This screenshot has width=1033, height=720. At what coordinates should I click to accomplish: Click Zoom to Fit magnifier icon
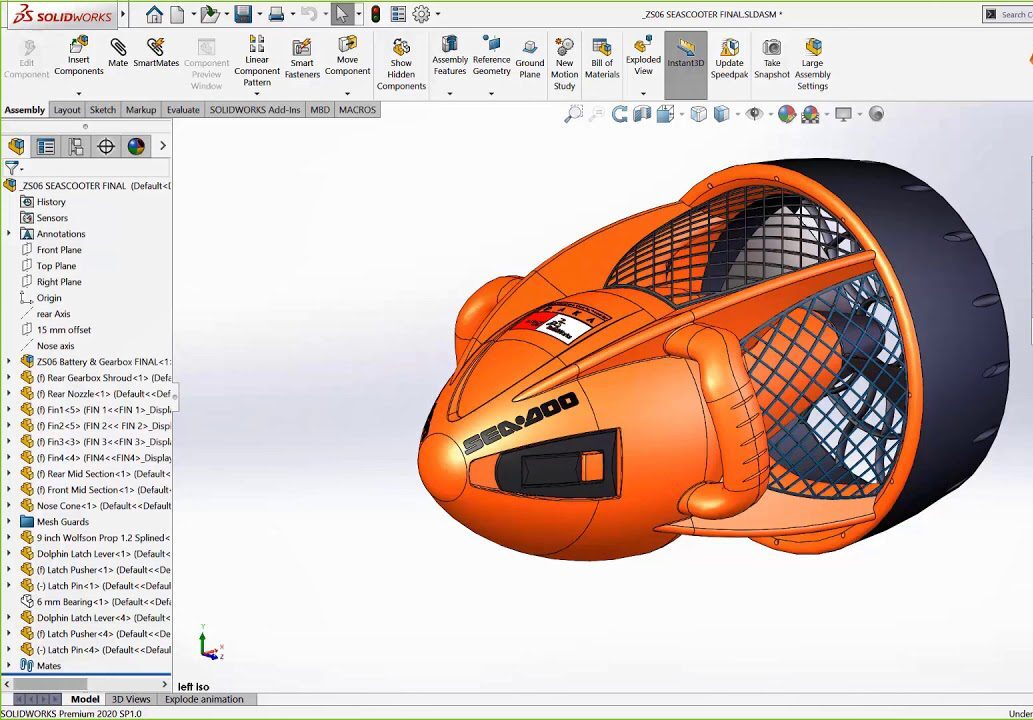coord(573,114)
